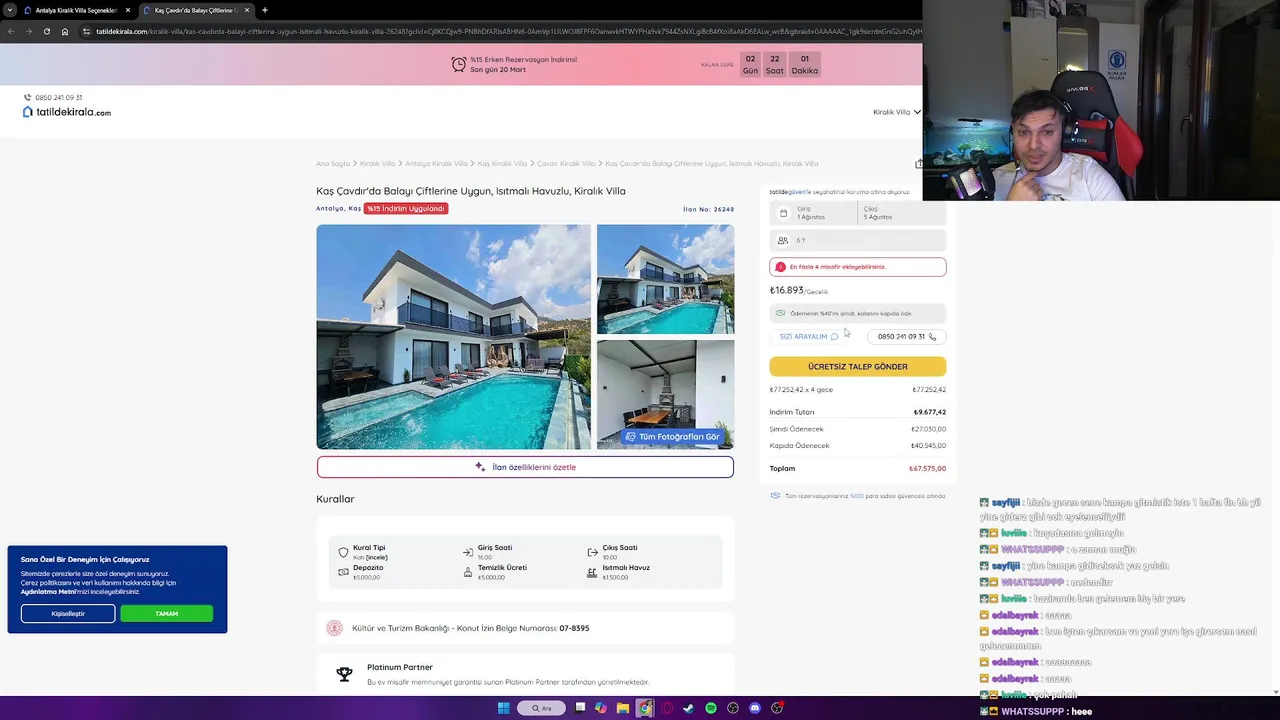Click the check-in icon beside Giriş Saati
The height and width of the screenshot is (720, 1280).
tap(468, 552)
